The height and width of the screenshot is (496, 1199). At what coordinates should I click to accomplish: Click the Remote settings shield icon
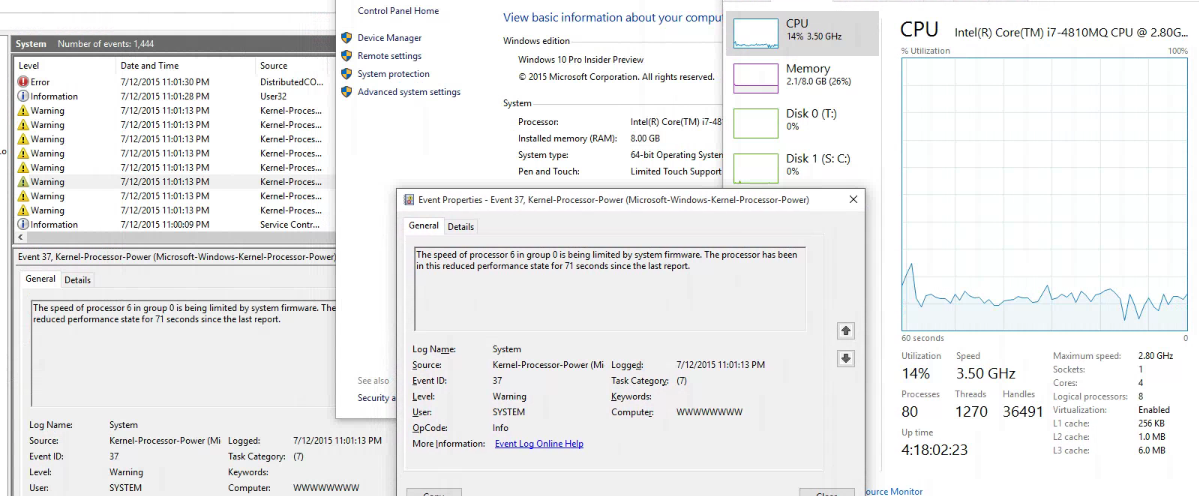click(x=346, y=56)
